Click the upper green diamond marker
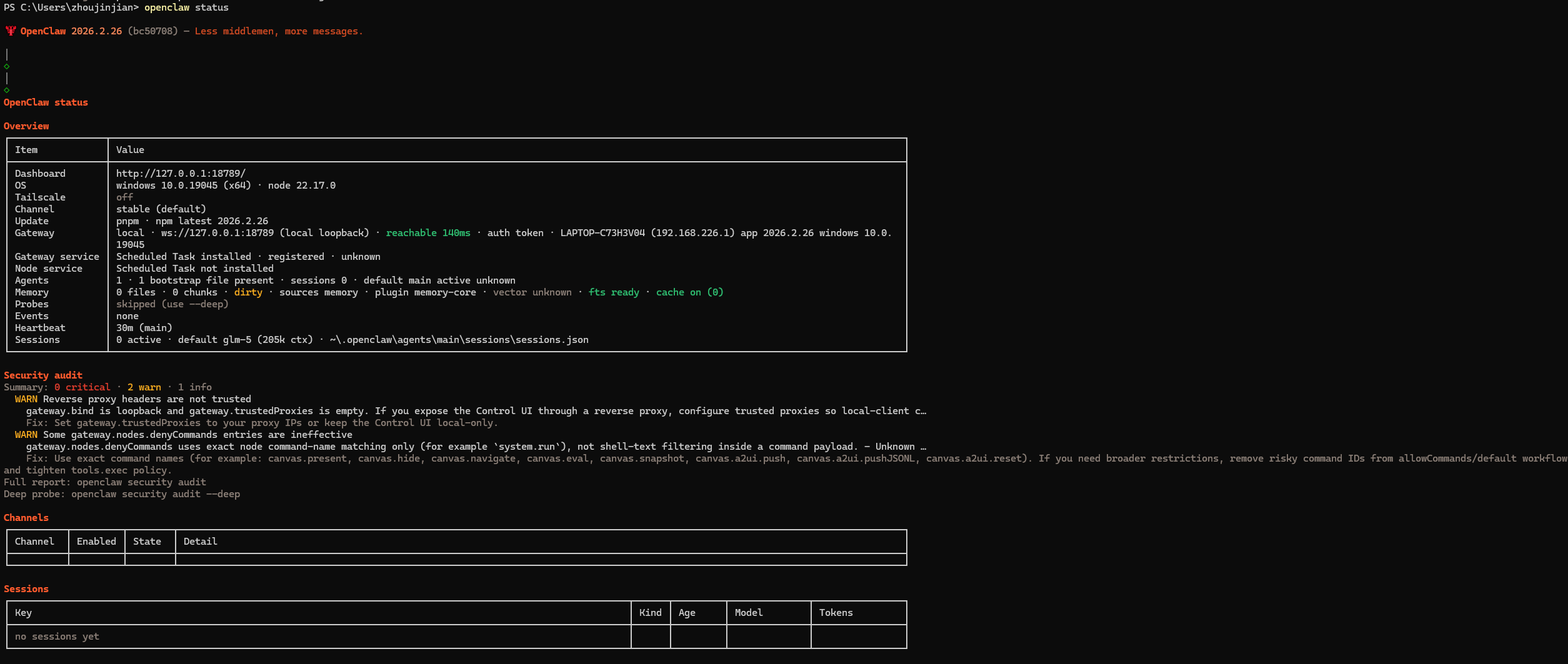 coord(7,66)
